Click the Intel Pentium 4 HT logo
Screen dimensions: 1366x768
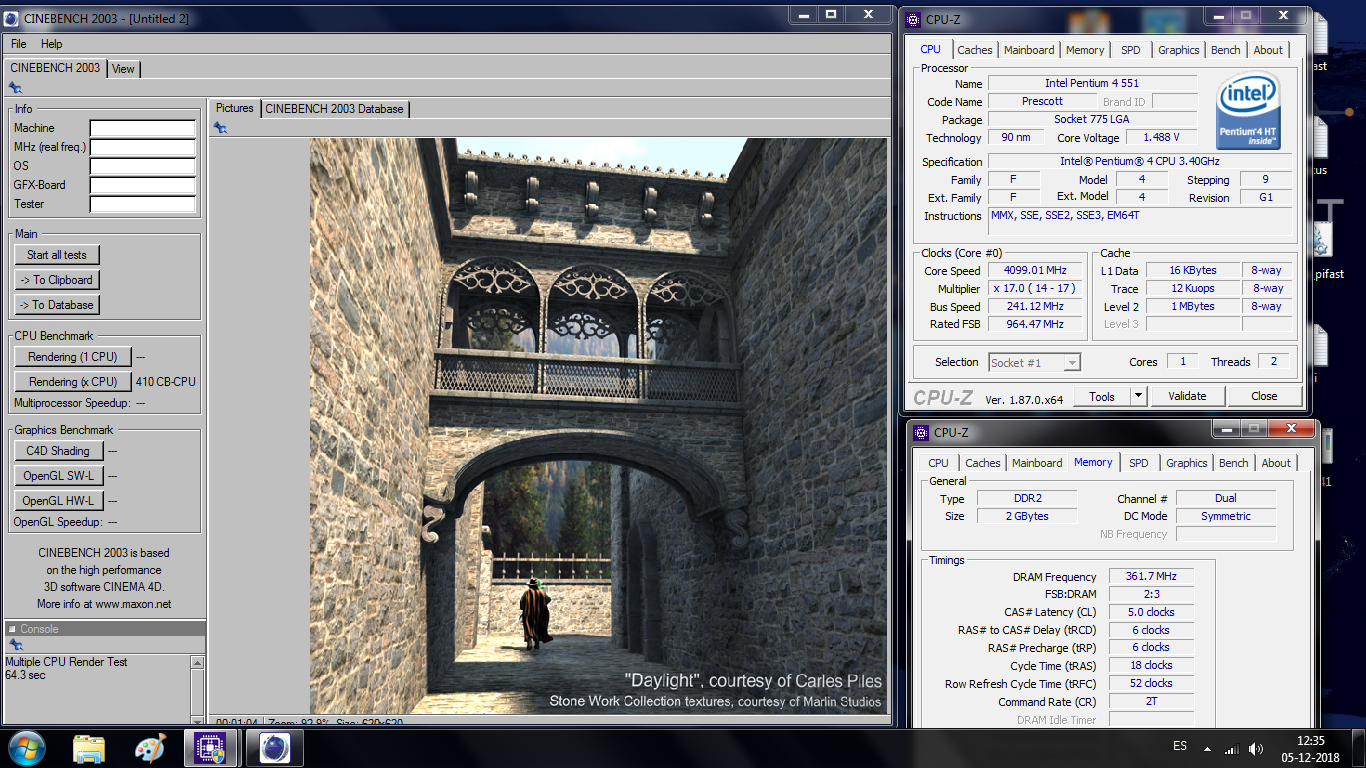1248,113
